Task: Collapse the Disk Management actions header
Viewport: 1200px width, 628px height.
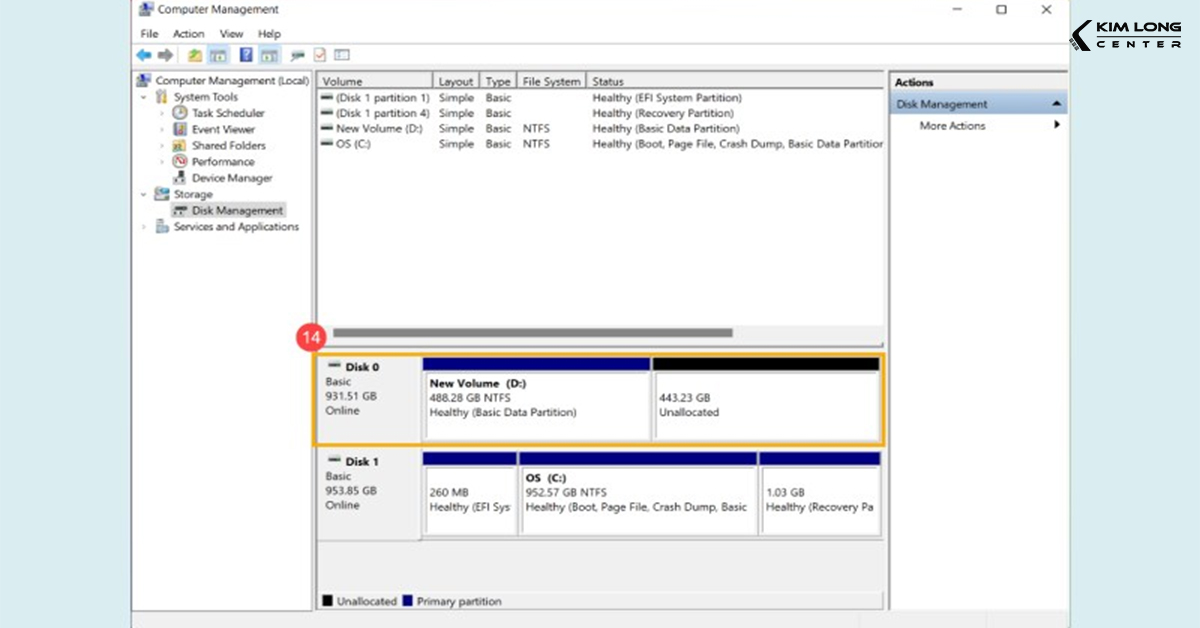Action: pyautogui.click(x=1056, y=104)
